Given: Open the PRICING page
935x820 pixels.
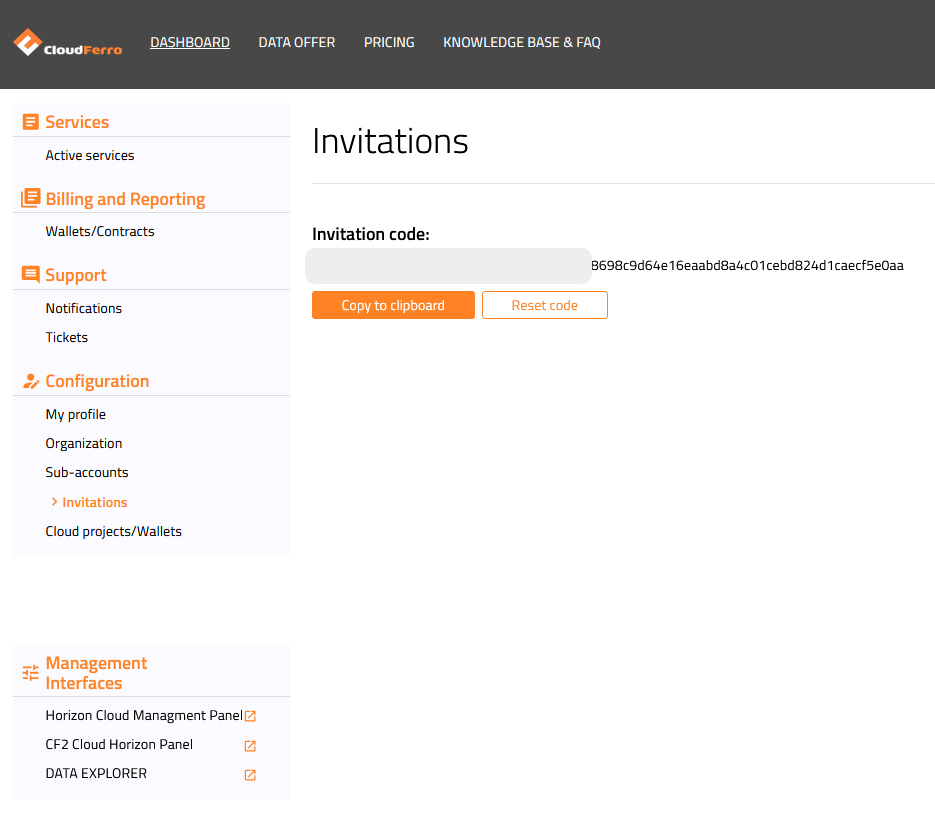Looking at the screenshot, I should pyautogui.click(x=389, y=42).
